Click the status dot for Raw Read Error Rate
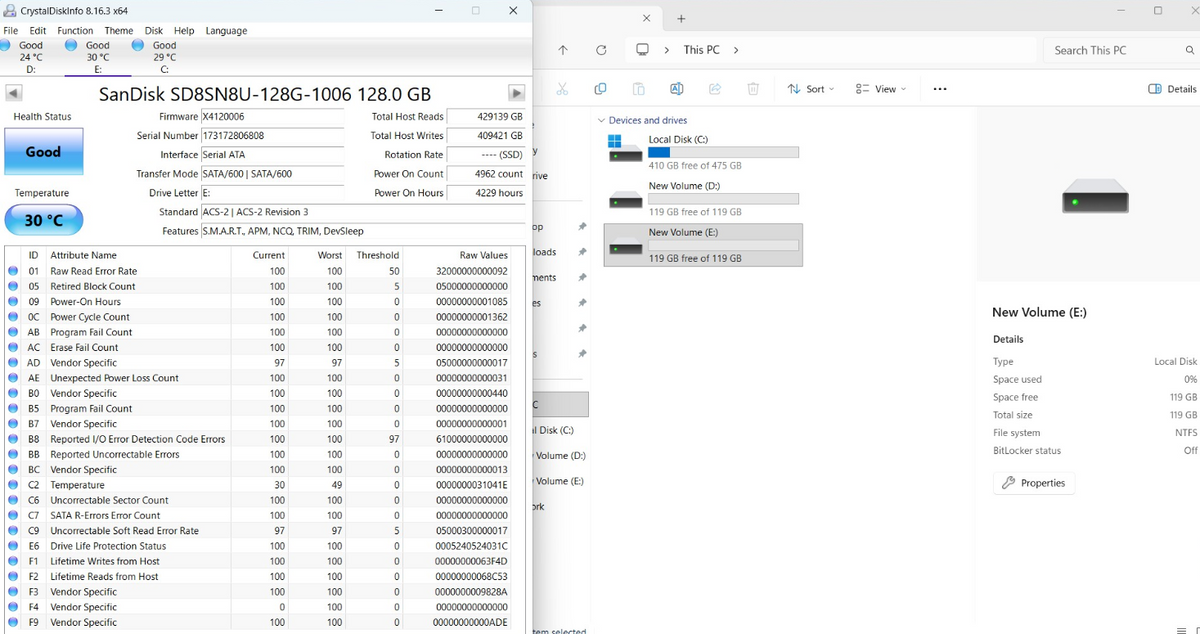Screen dimensions: 1200x634 coord(13,271)
